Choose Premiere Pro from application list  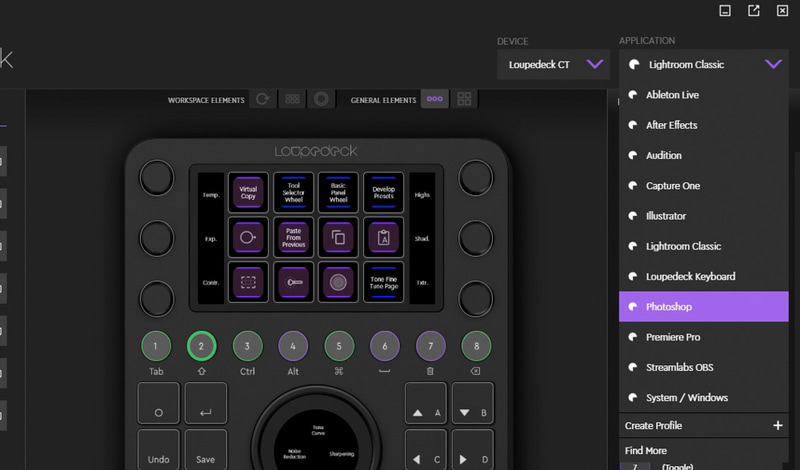point(704,337)
